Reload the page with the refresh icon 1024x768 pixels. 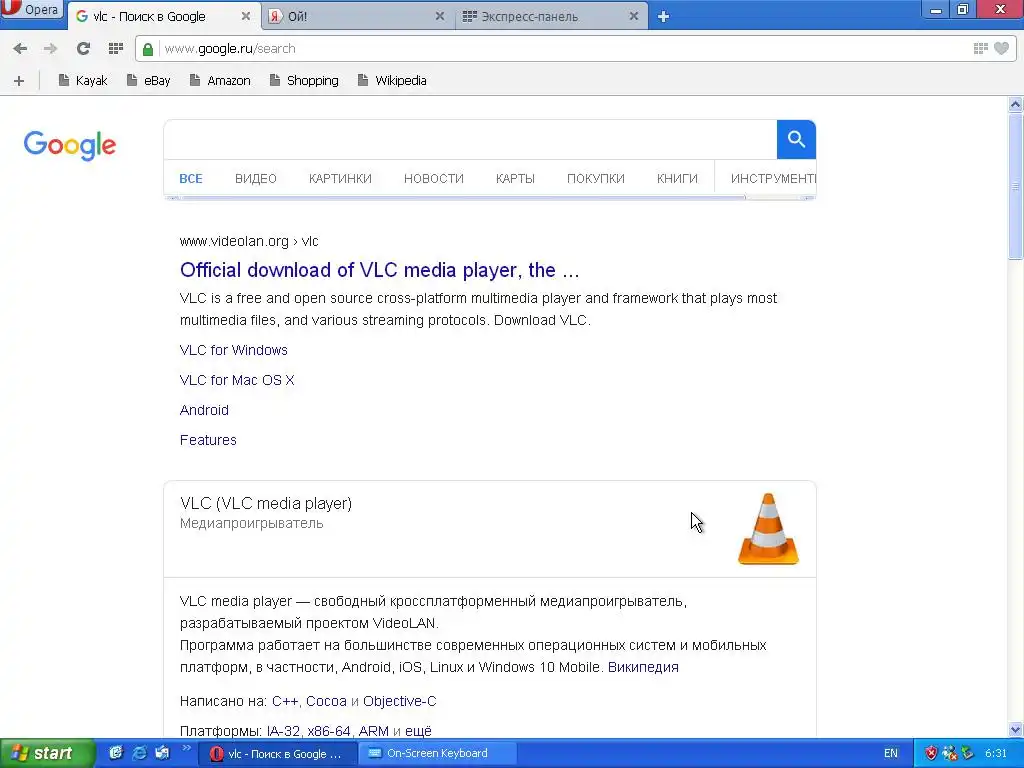(83, 48)
